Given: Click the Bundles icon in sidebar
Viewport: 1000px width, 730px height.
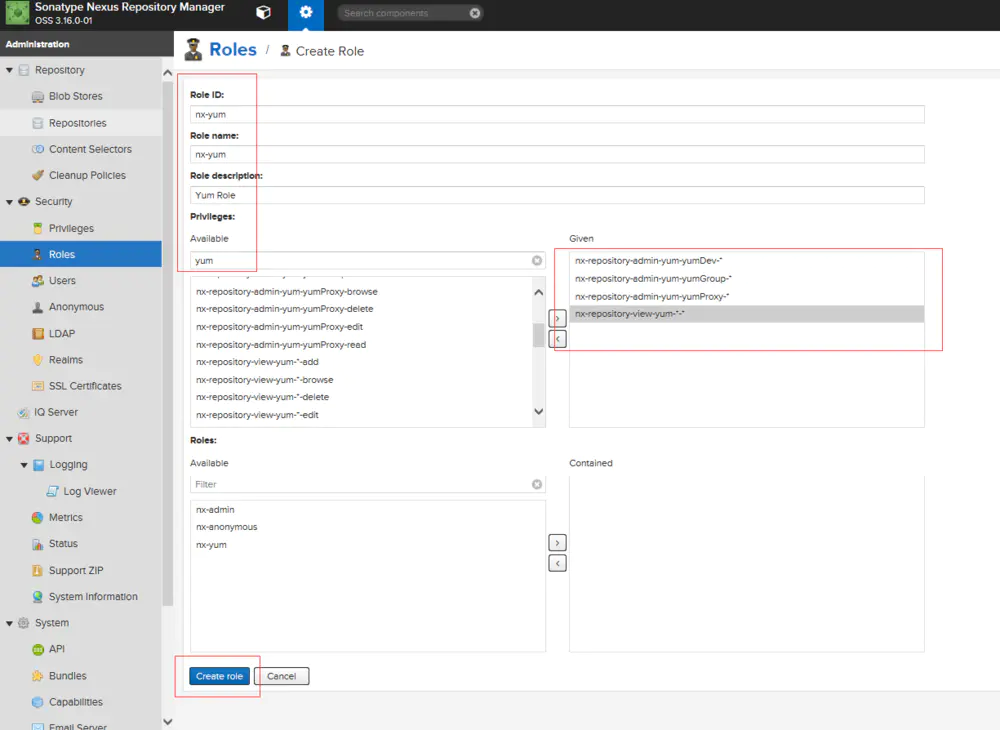Looking at the screenshot, I should tap(38, 676).
